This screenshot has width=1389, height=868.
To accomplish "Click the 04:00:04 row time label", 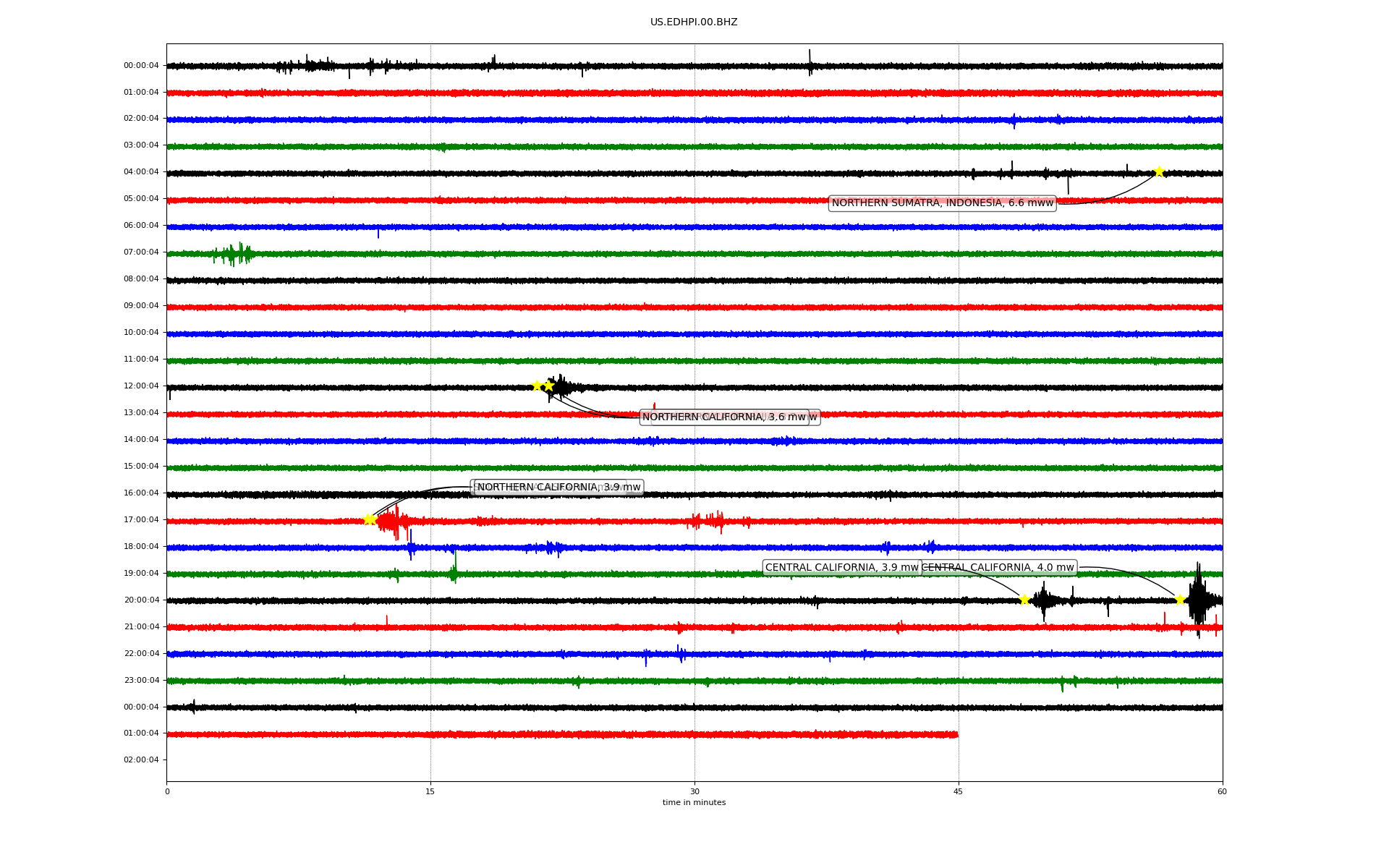I will (141, 172).
